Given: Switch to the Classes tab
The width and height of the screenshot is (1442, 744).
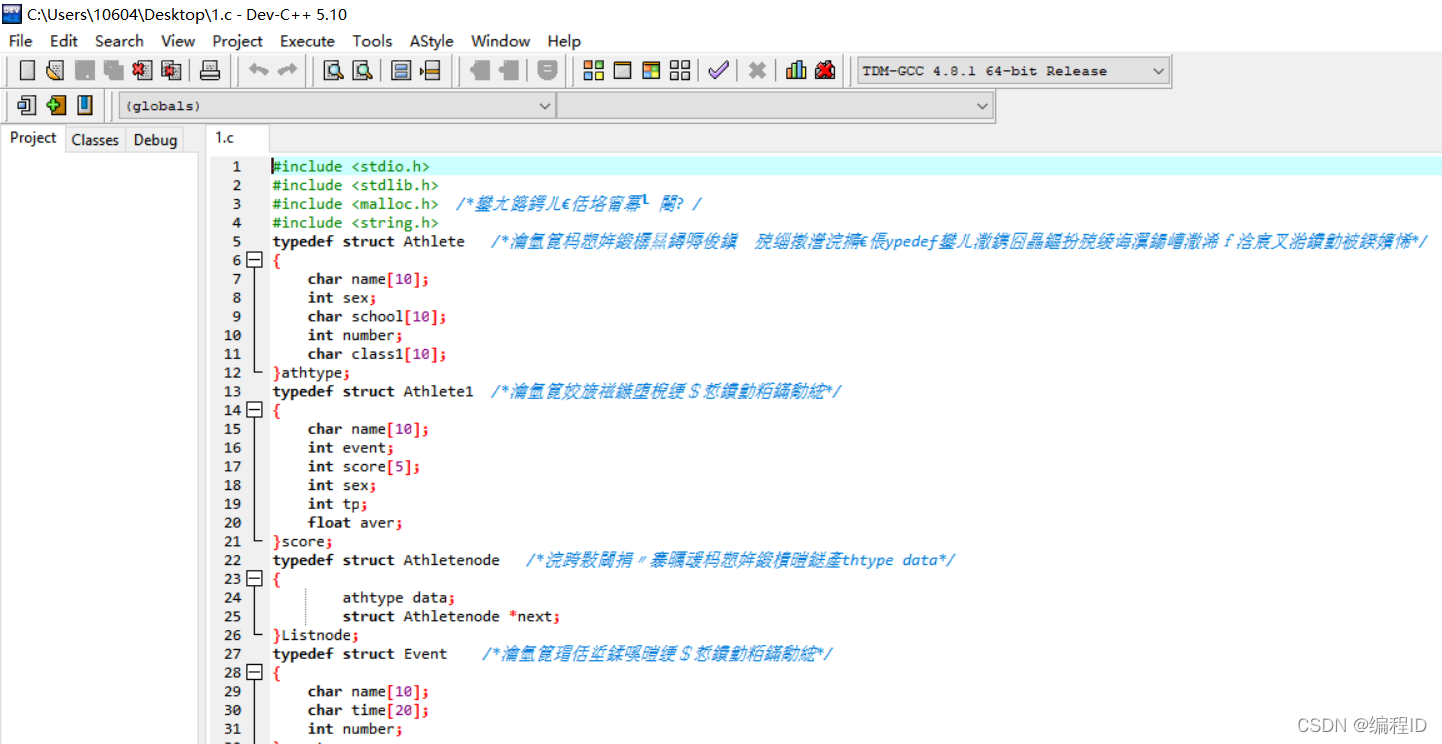Looking at the screenshot, I should click(x=94, y=139).
